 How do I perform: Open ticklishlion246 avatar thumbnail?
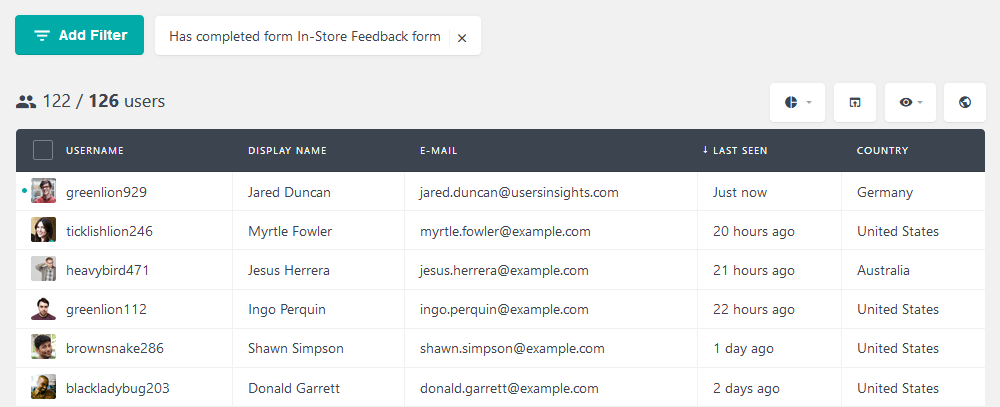(43, 230)
